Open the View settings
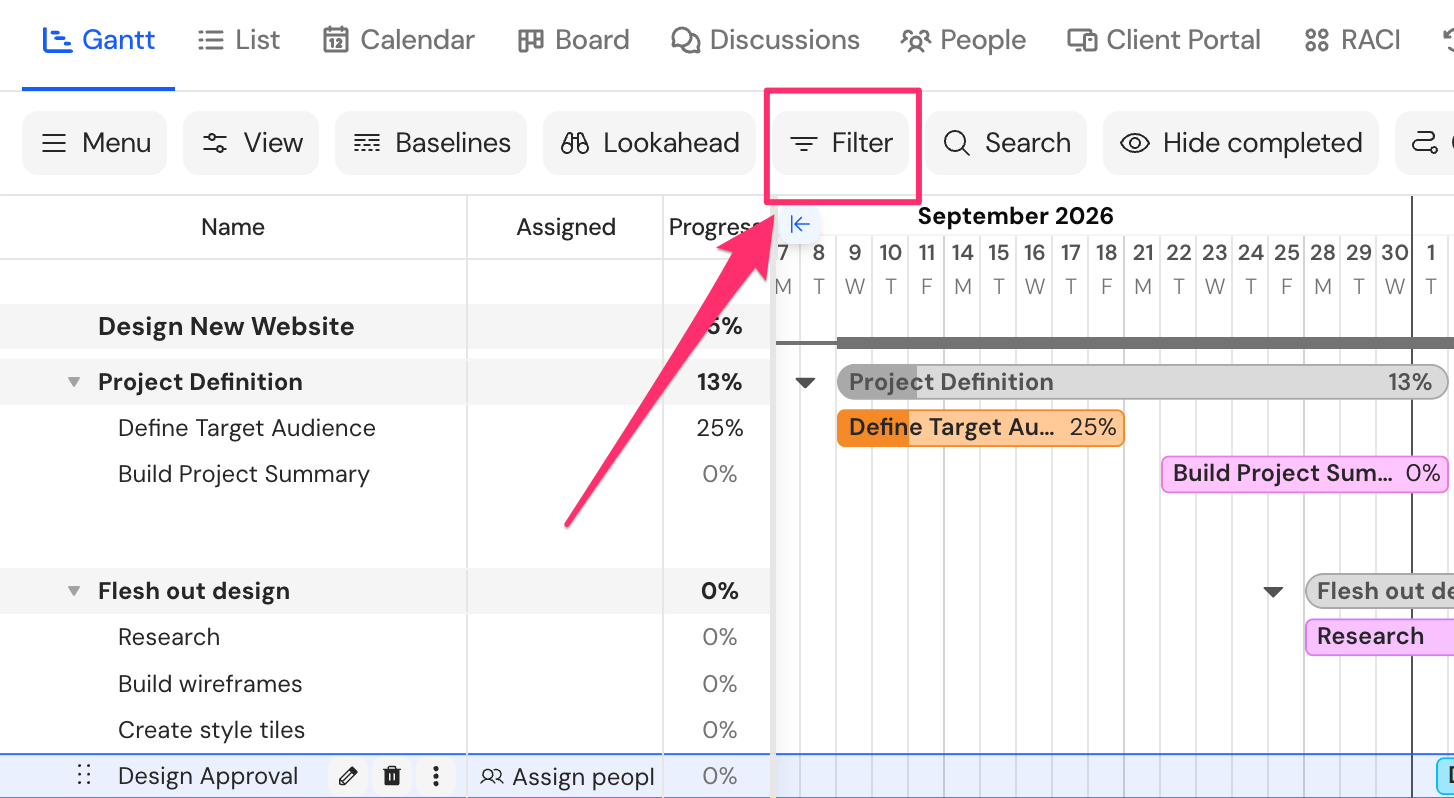Viewport: 1454px width, 798px height. coord(251,143)
